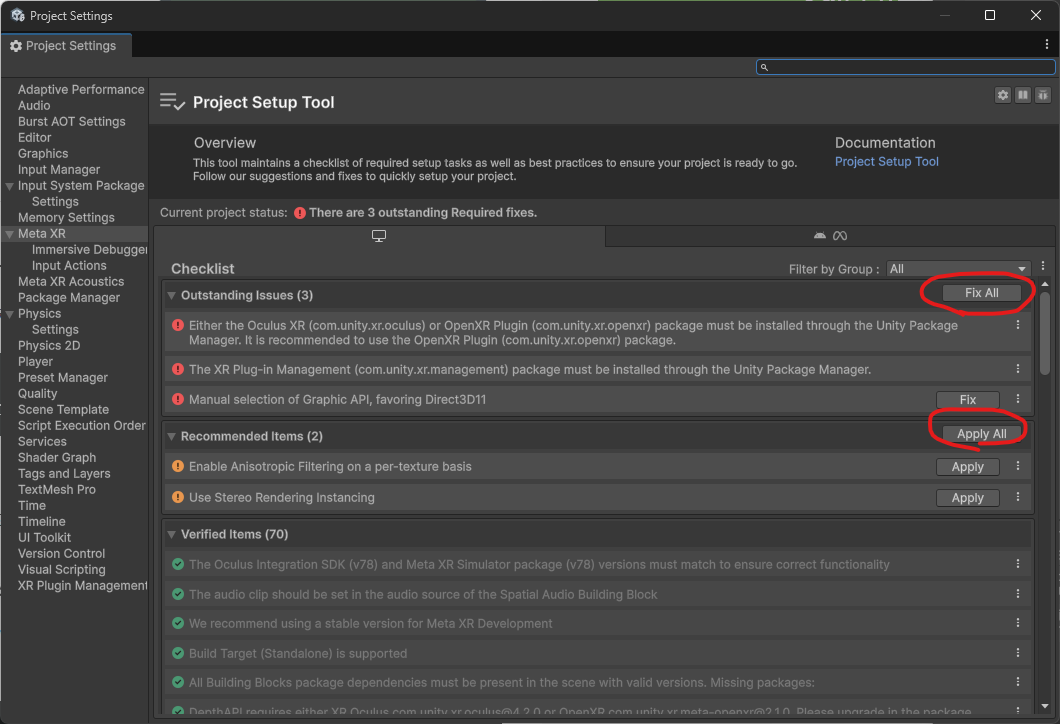Switch to the Standalone desktop platform tab

point(379,236)
